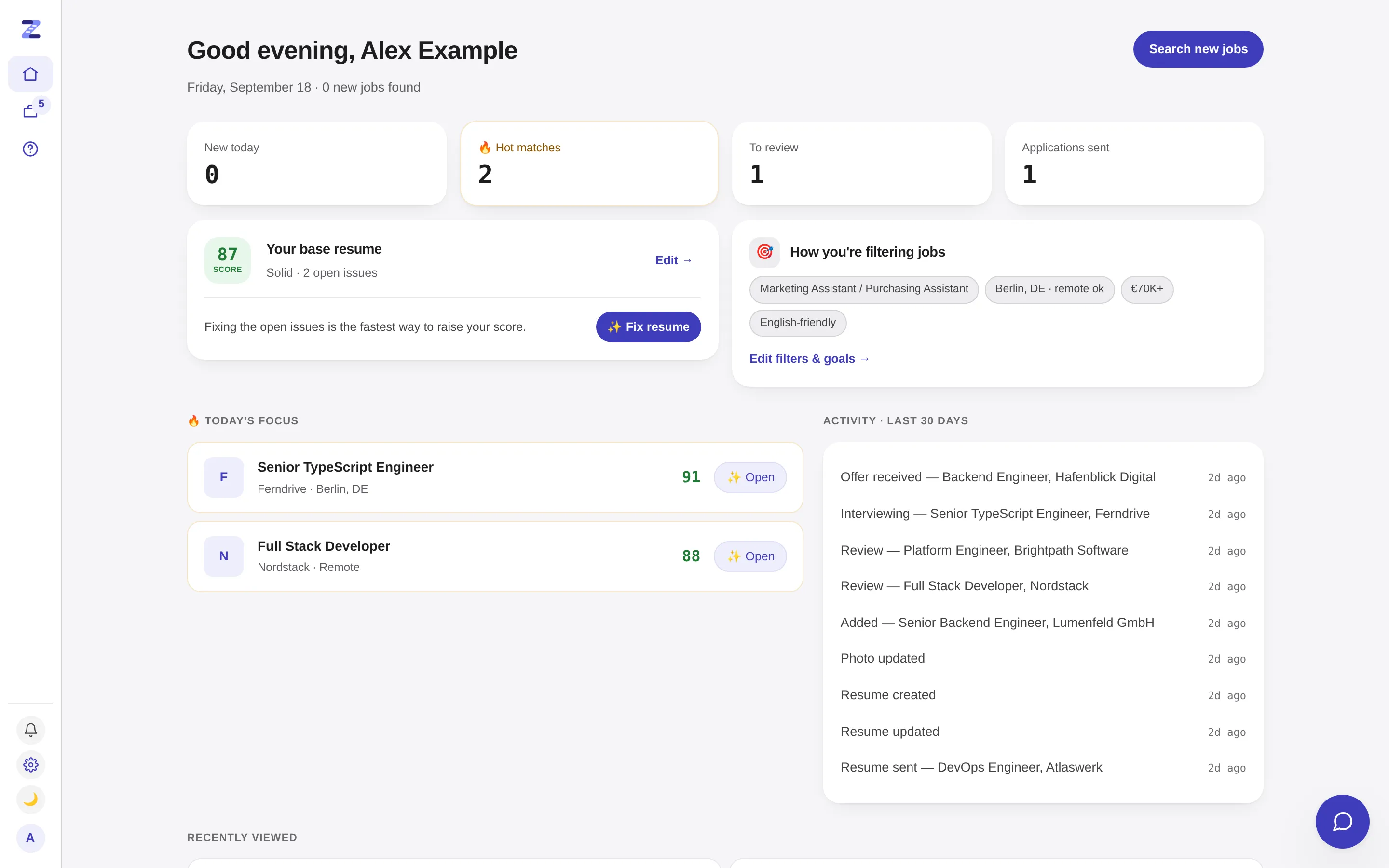Click the target icon beside filtering jobs
Screen dimensions: 1389x868
click(764, 252)
